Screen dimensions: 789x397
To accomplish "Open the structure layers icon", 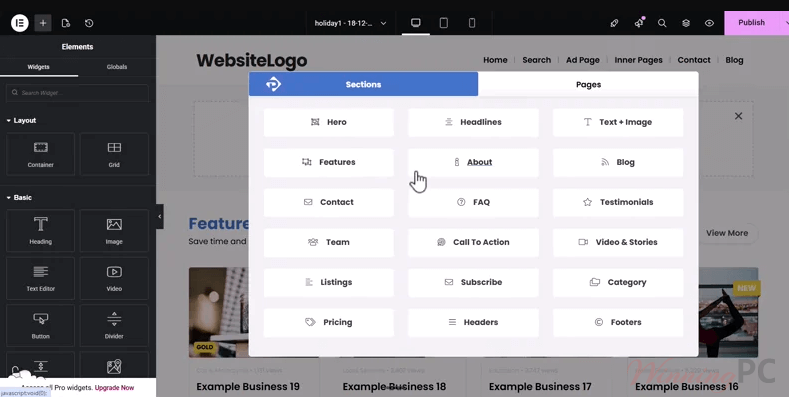I will (x=686, y=23).
